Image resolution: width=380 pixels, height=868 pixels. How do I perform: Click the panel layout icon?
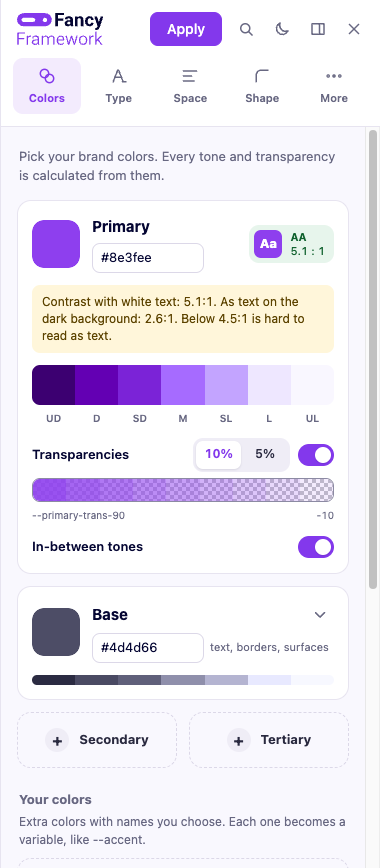pos(318,29)
